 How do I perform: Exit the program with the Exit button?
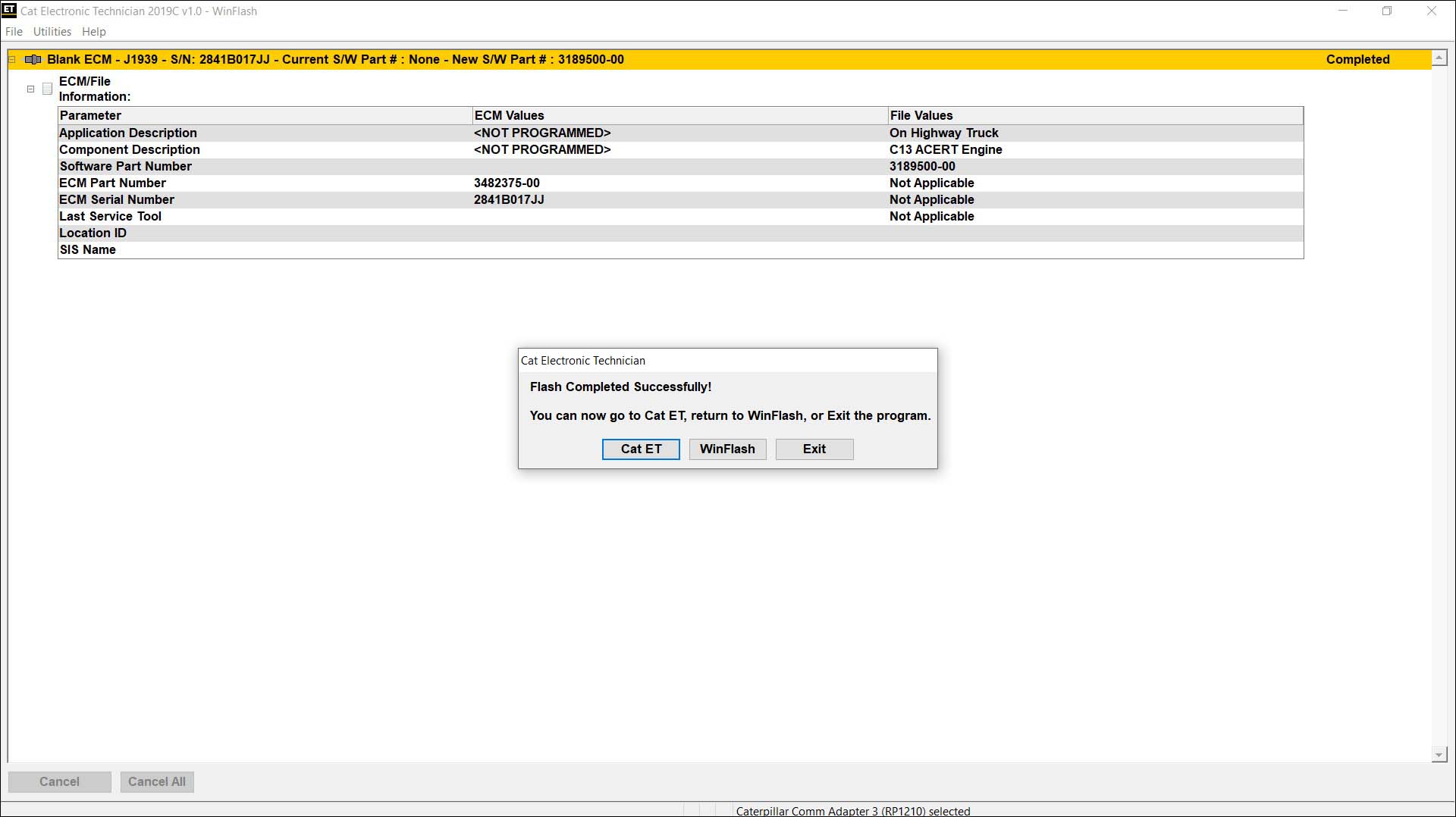pos(814,449)
